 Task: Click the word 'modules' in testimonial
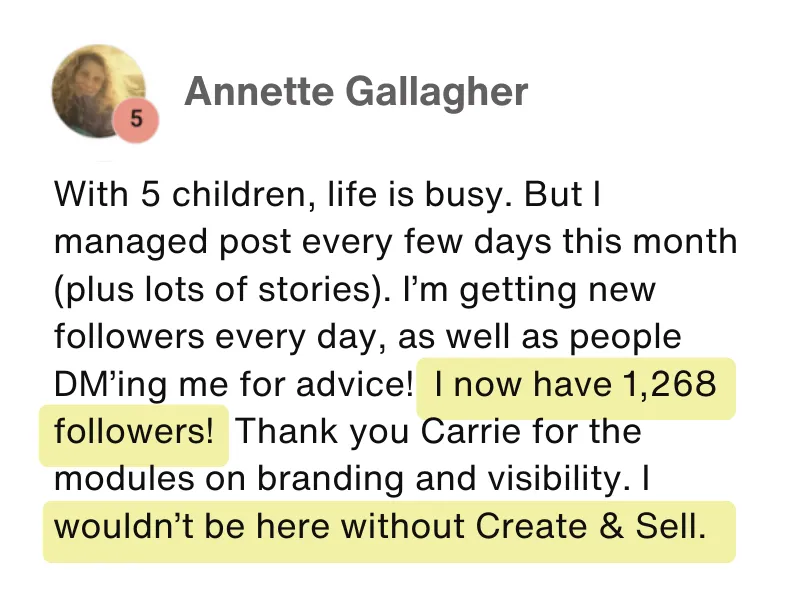point(124,480)
